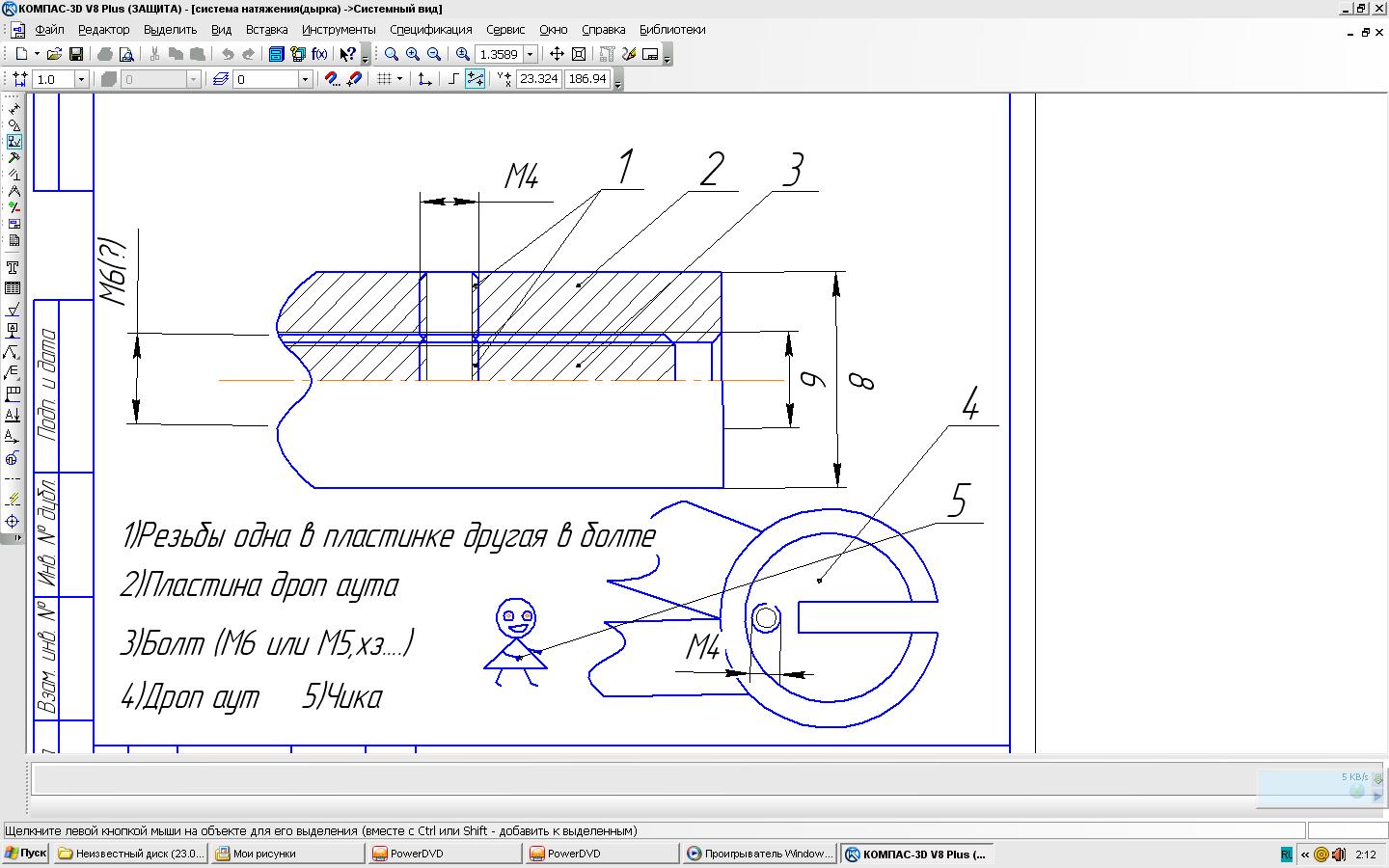
Task: Save the drawing with the floppy disk icon
Action: 76,55
